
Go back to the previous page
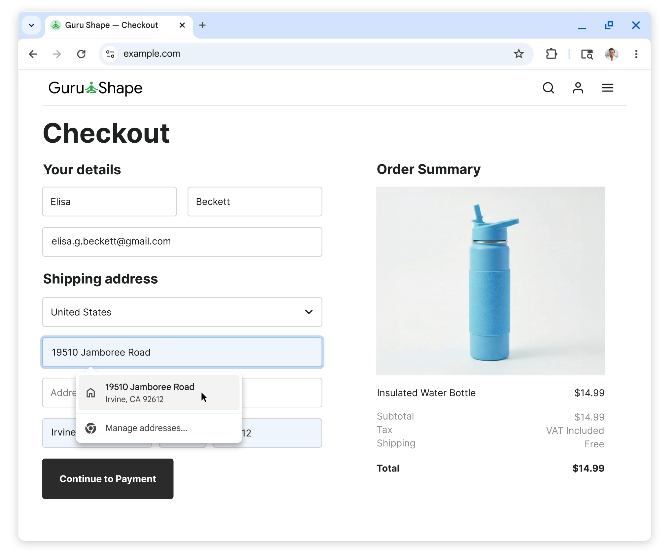click(33, 54)
